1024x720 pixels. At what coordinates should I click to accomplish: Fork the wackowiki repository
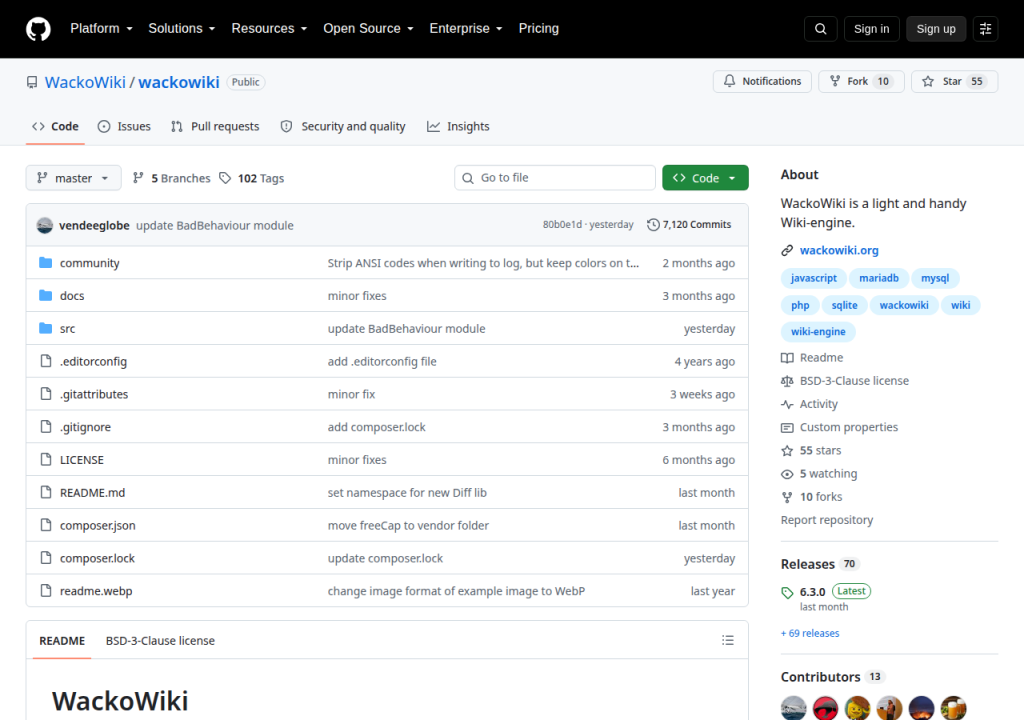point(861,81)
